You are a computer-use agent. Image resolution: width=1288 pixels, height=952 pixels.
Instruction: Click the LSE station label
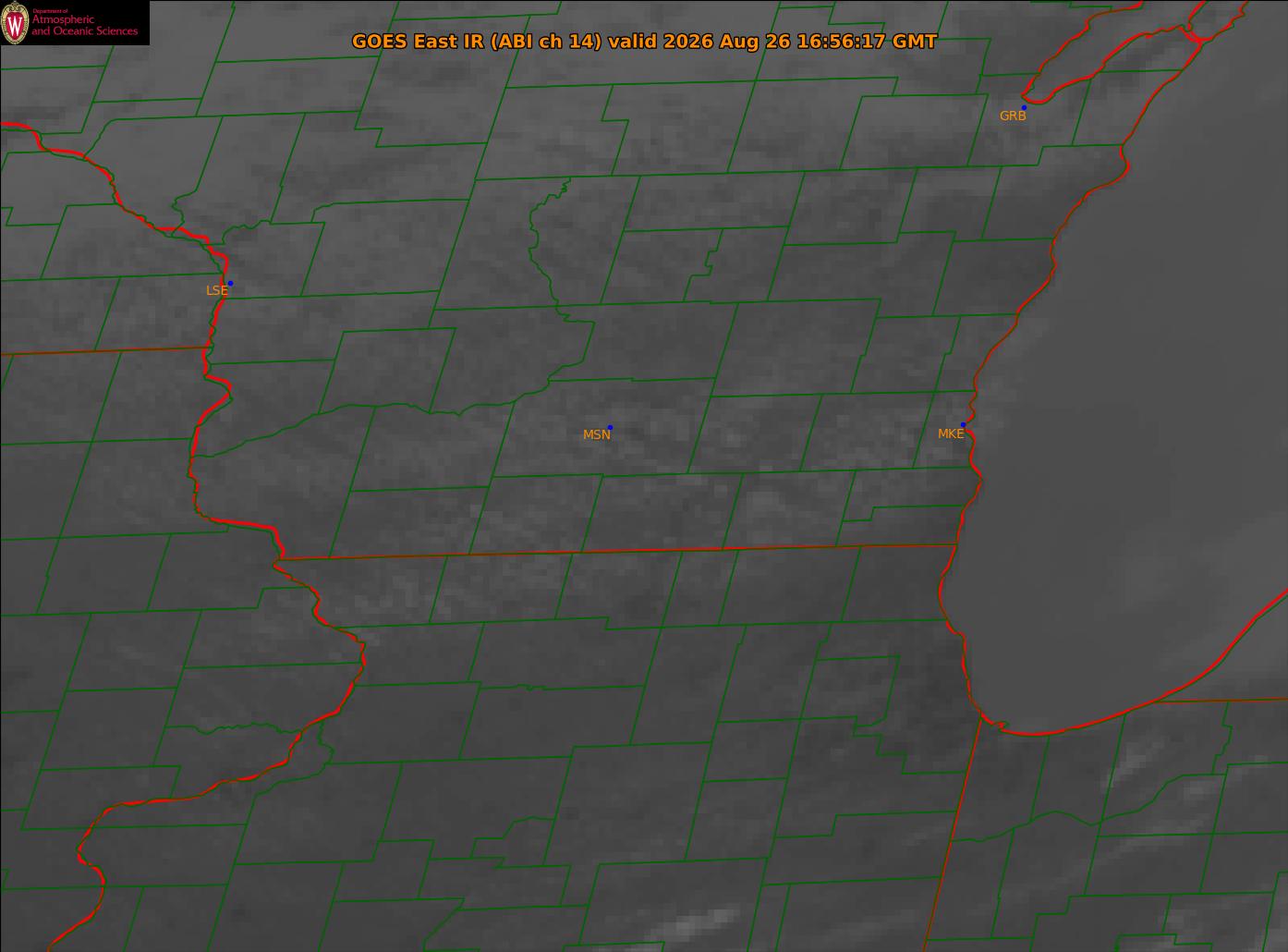click(x=216, y=290)
